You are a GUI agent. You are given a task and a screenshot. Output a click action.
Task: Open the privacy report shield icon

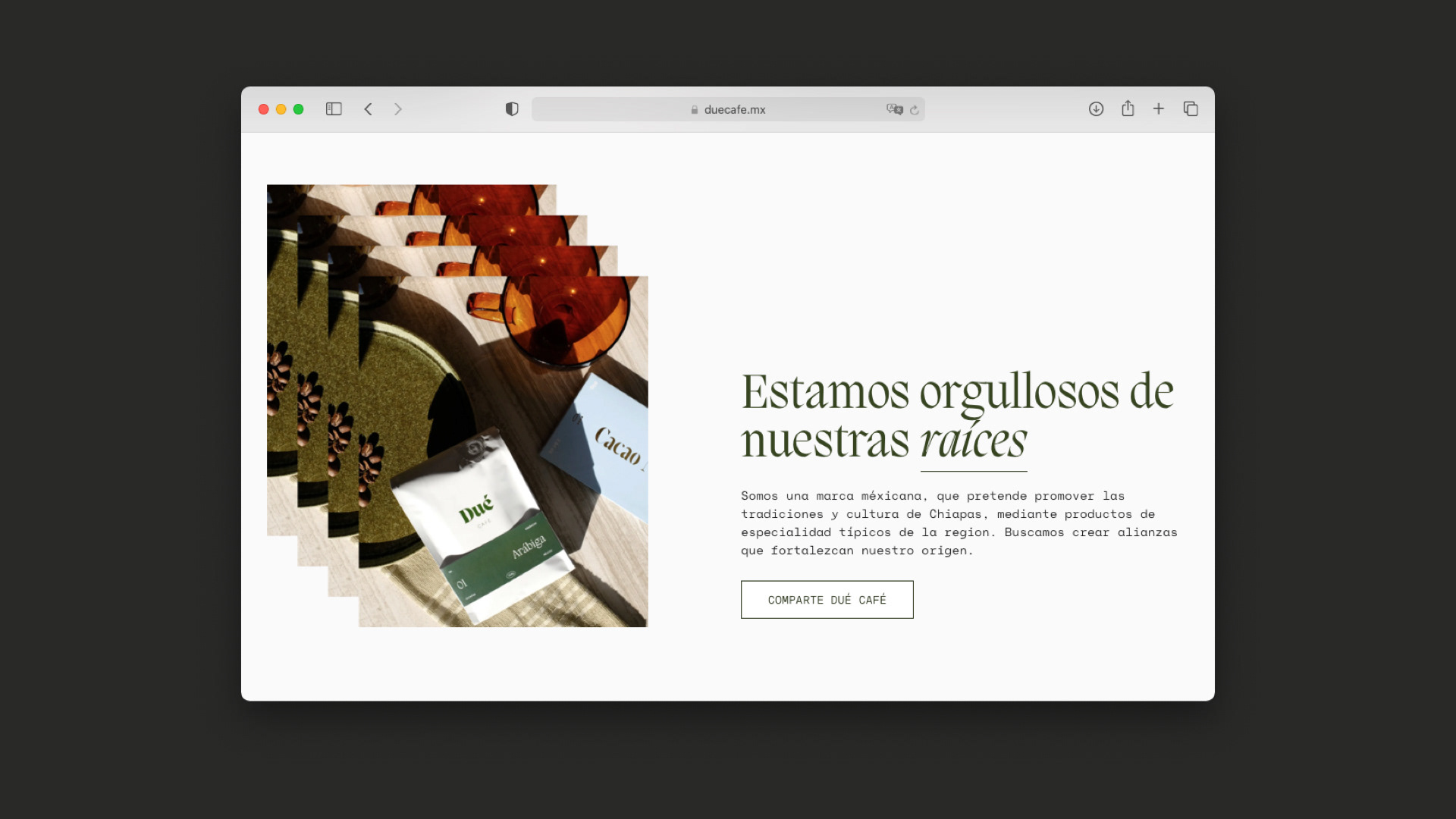(512, 109)
